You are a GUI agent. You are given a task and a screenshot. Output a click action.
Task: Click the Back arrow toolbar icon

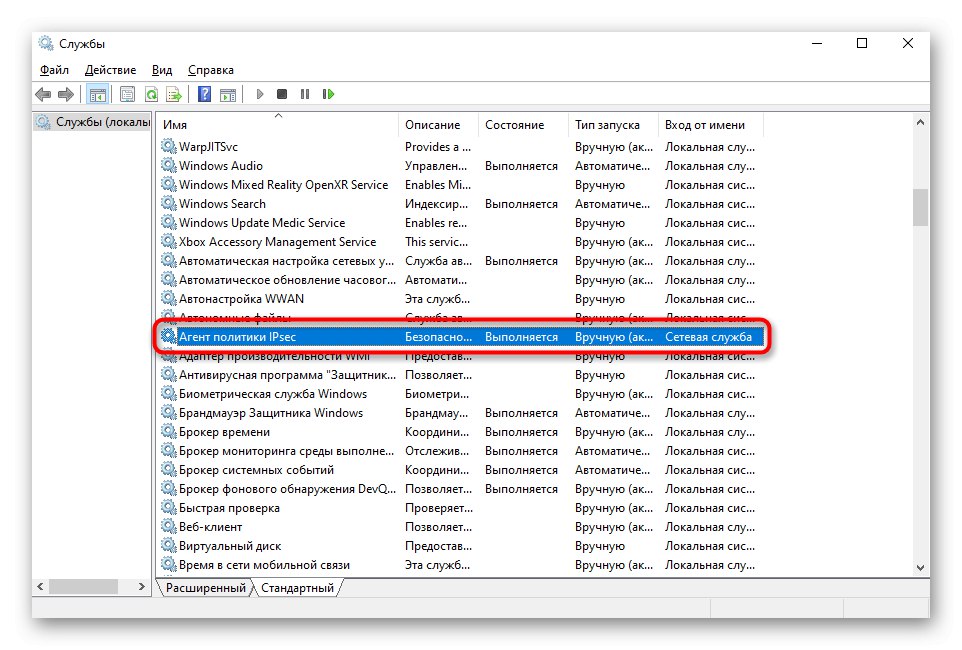pos(43,94)
